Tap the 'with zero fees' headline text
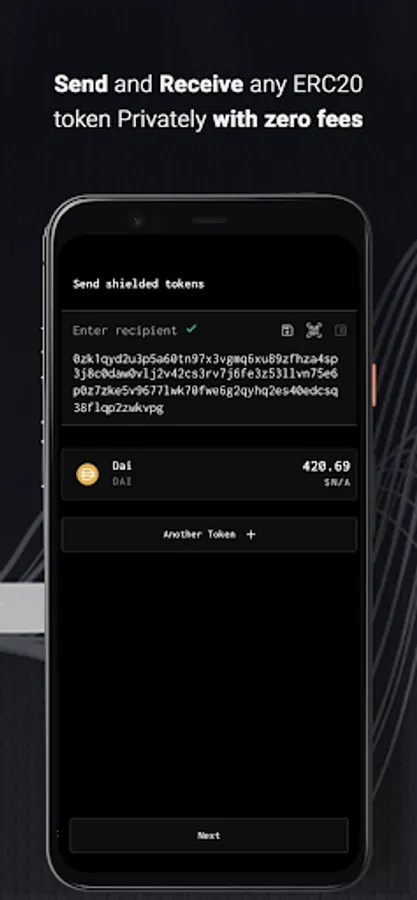417x900 pixels. click(287, 119)
